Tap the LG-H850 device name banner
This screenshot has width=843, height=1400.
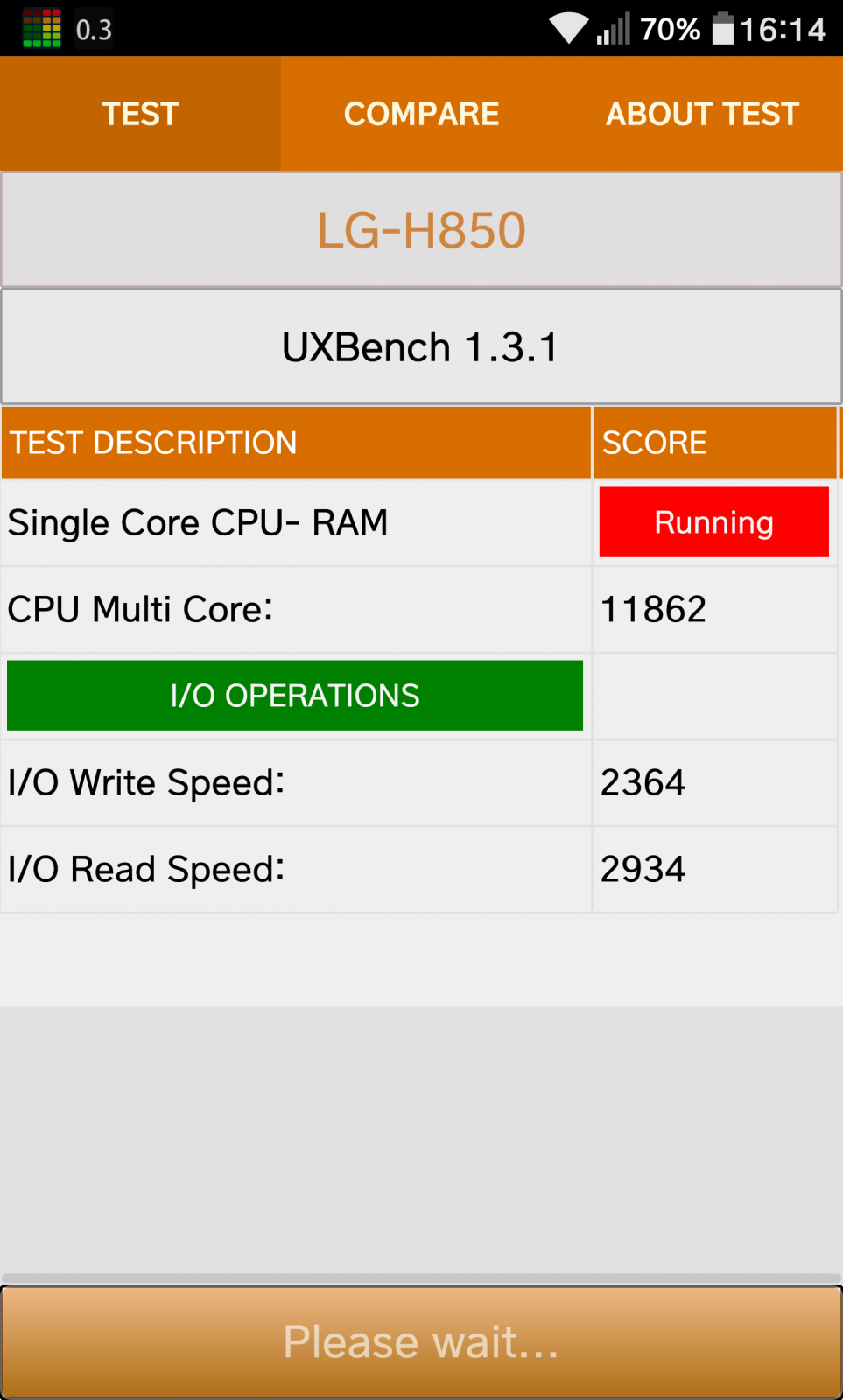coord(421,230)
